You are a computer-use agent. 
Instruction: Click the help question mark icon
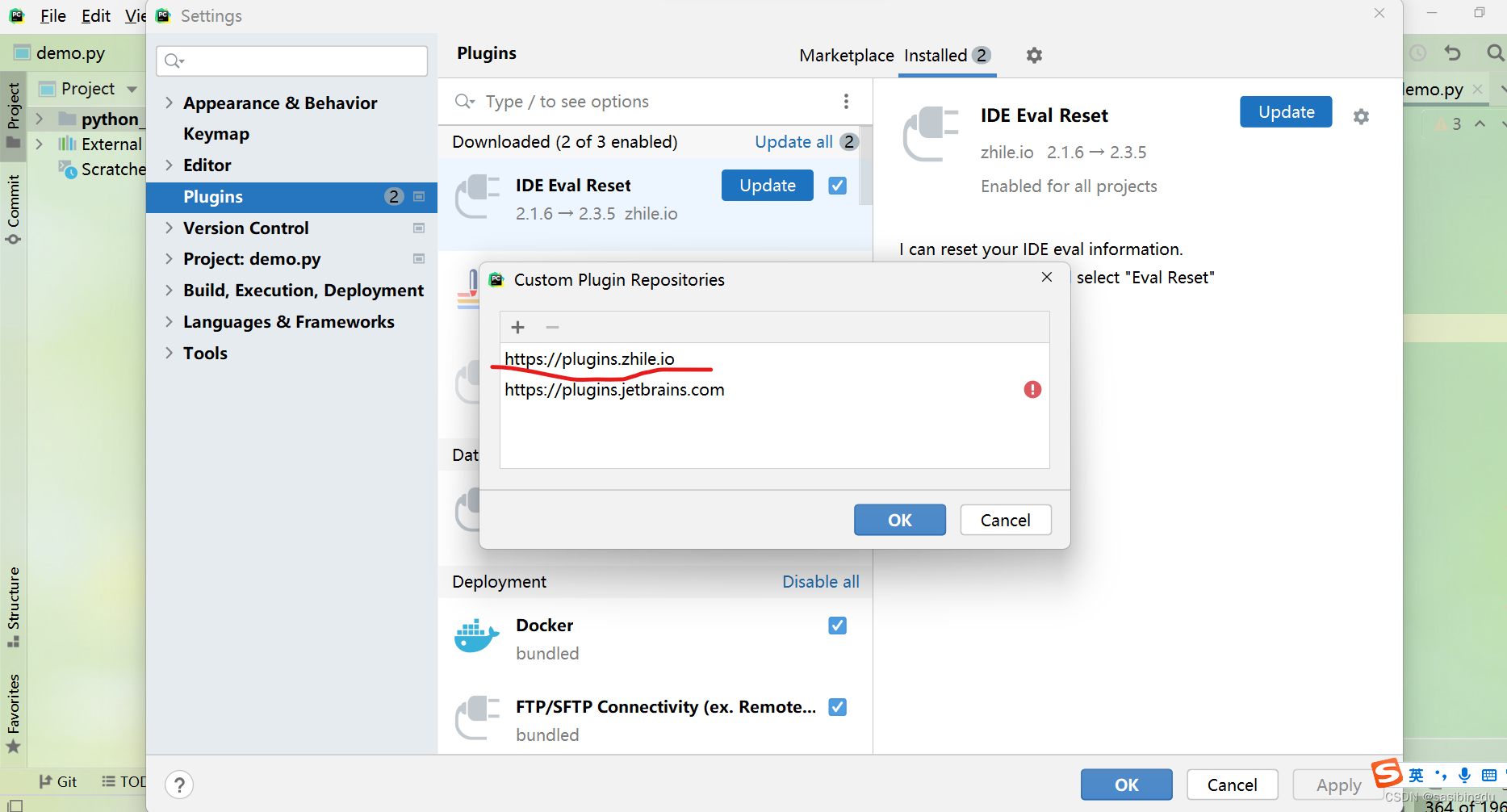pos(178,784)
